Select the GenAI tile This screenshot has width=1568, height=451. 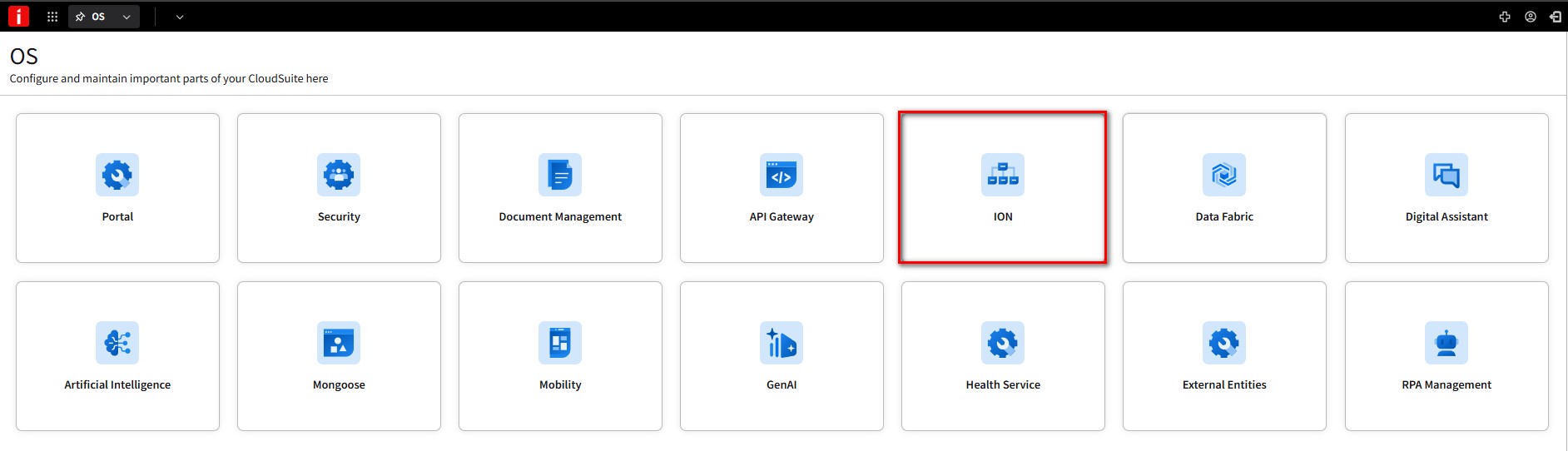pos(782,356)
